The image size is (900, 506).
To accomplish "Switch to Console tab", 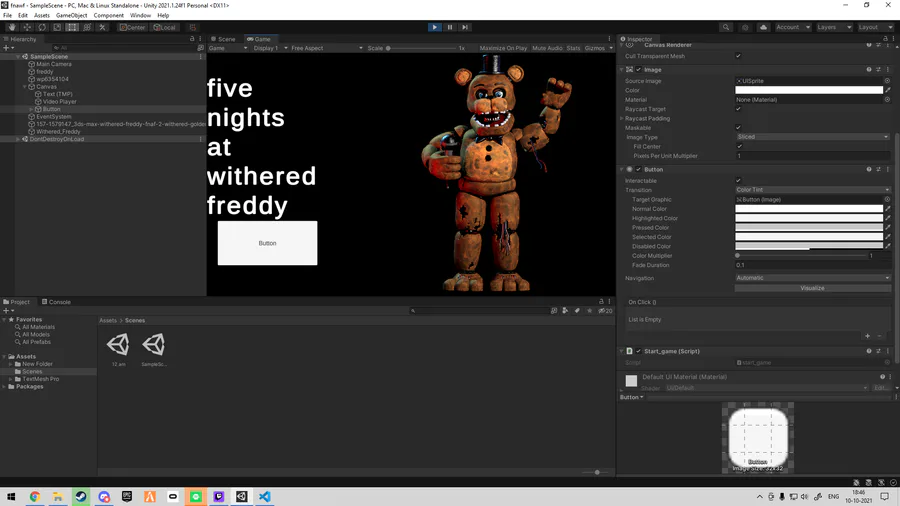I will [x=56, y=302].
